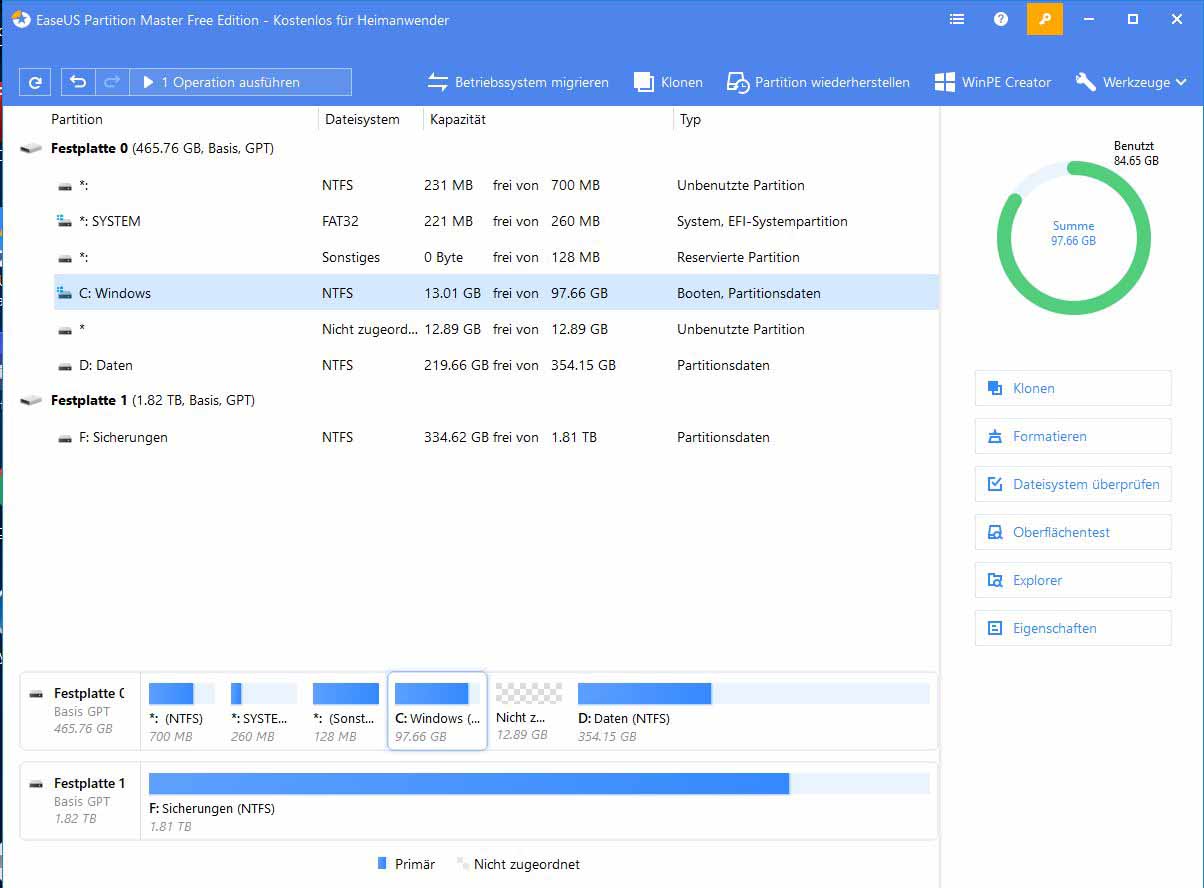The width and height of the screenshot is (1204, 888).
Task: Click the Festplatte 0 drive icon in list
Action: [31, 148]
